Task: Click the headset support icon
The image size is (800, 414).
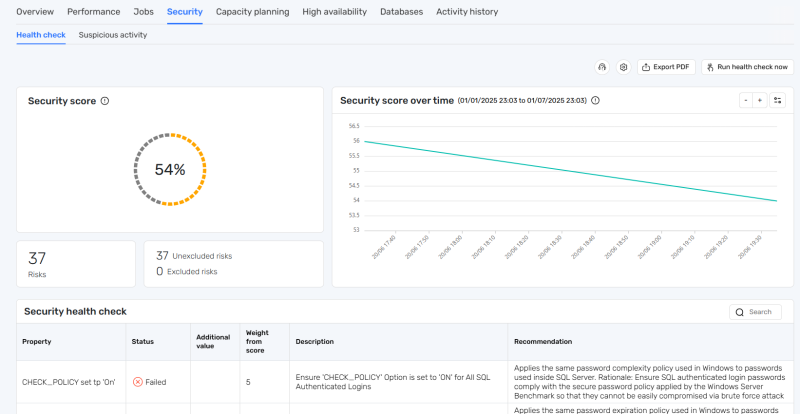Action: click(x=602, y=67)
